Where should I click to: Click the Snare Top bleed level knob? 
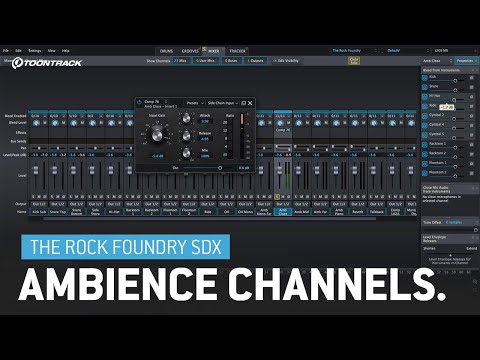[55, 123]
